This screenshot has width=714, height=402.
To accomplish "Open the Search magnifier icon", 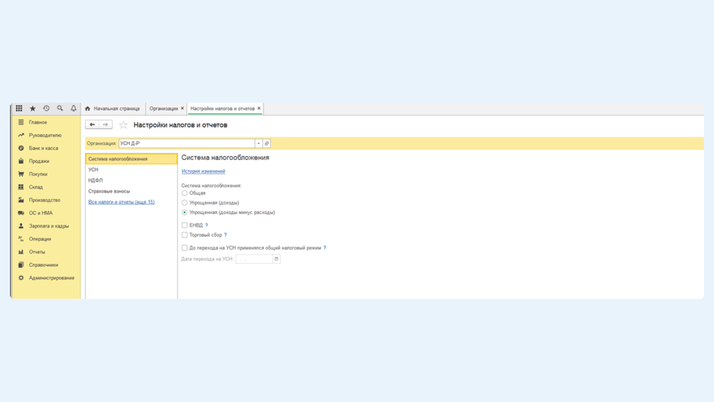I will click(60, 108).
